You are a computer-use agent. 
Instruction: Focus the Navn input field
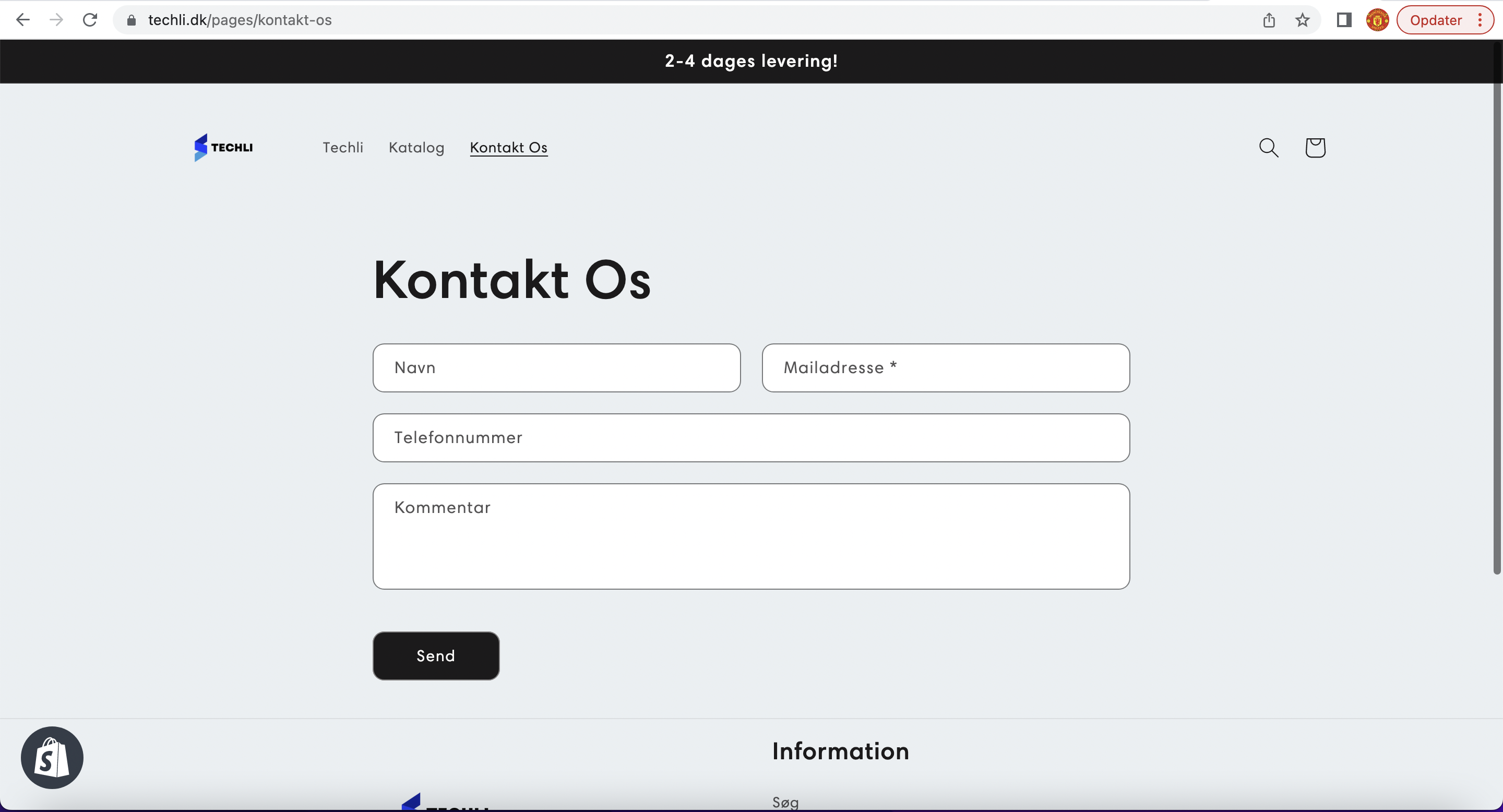tap(556, 367)
